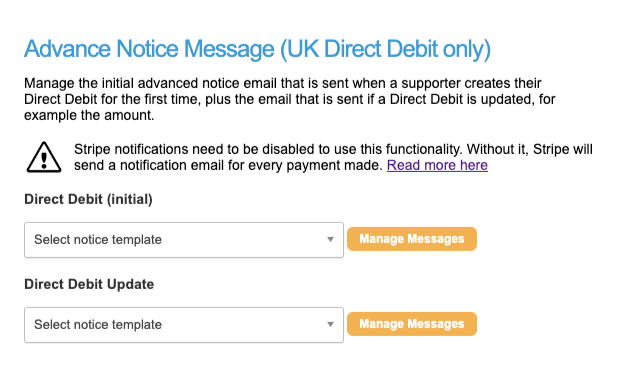This screenshot has height=380, width=619.
Task: Open the 'Read more here' link
Action: pyautogui.click(x=437, y=165)
